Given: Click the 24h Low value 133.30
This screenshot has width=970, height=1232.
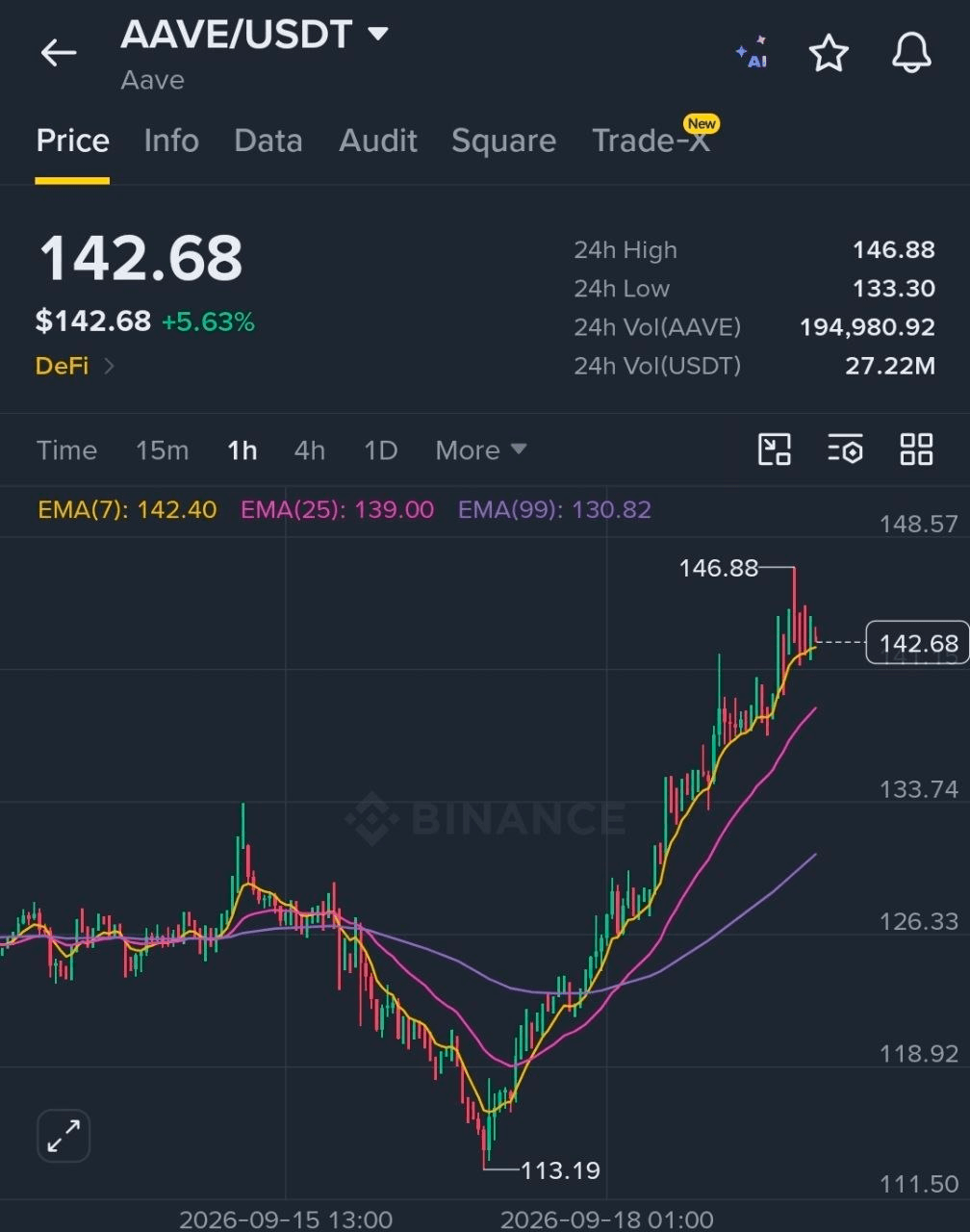Looking at the screenshot, I should [x=894, y=289].
